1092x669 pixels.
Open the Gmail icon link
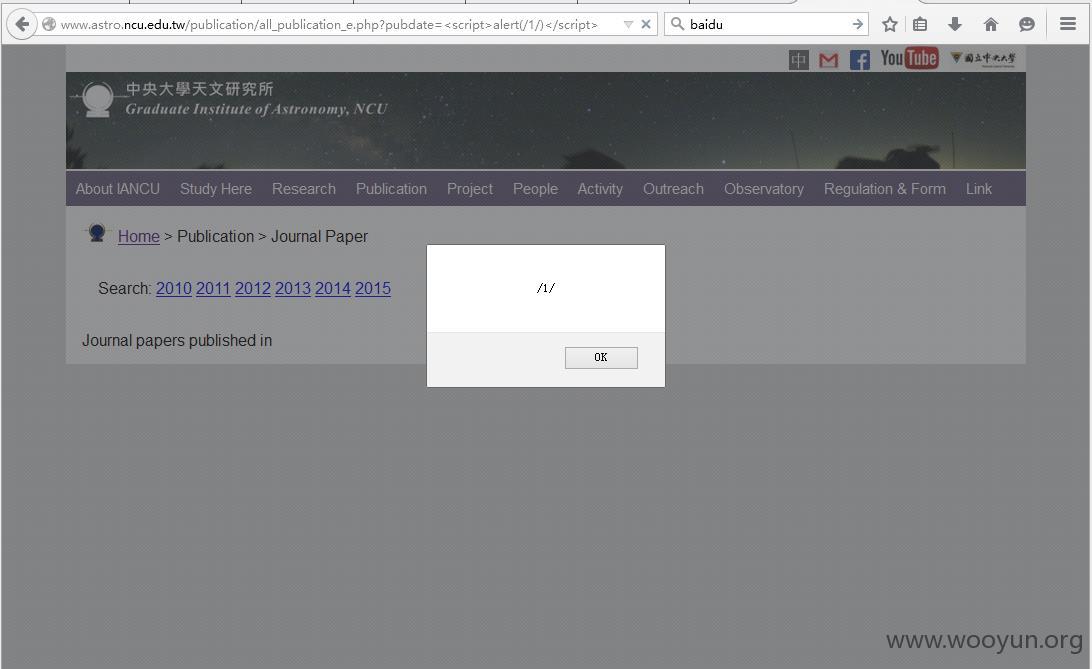coord(828,61)
